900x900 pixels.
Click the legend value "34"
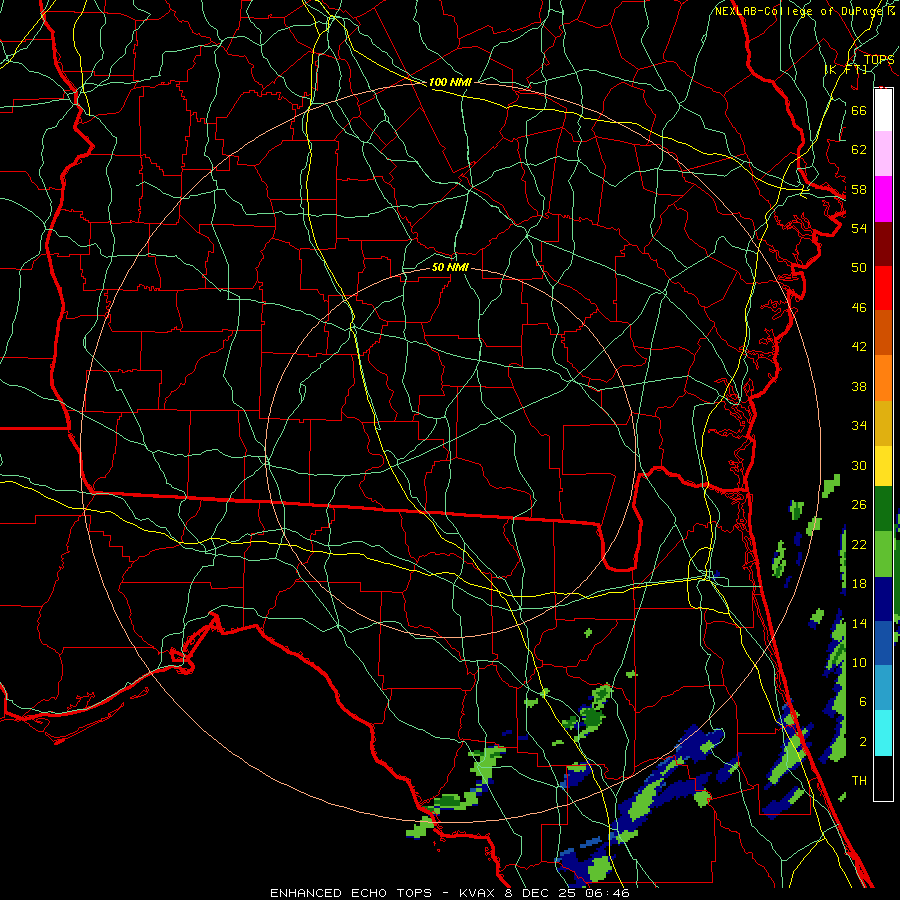pos(859,426)
